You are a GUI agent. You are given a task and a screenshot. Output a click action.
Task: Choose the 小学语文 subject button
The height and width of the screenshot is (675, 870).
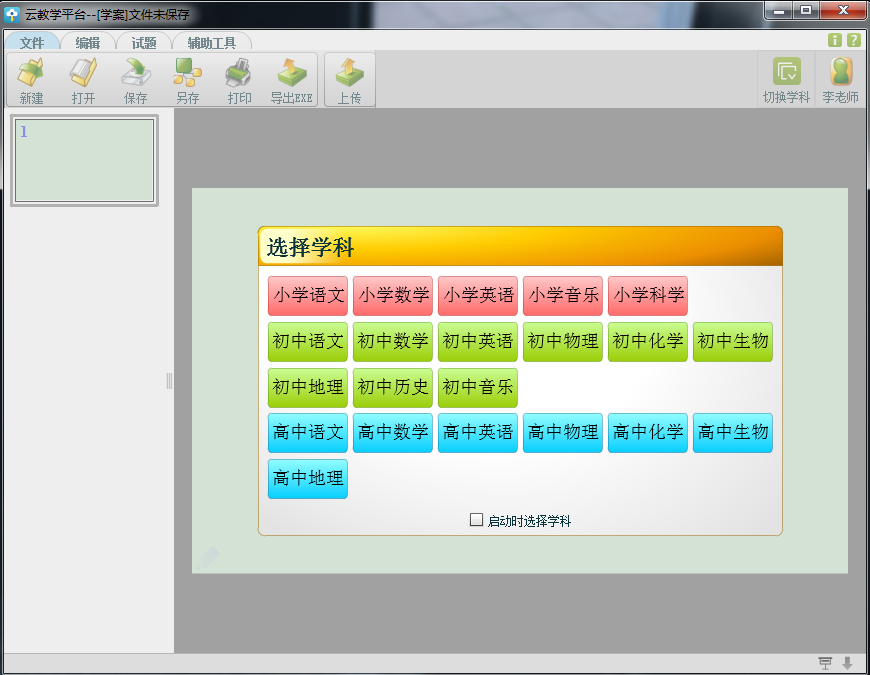coord(308,296)
